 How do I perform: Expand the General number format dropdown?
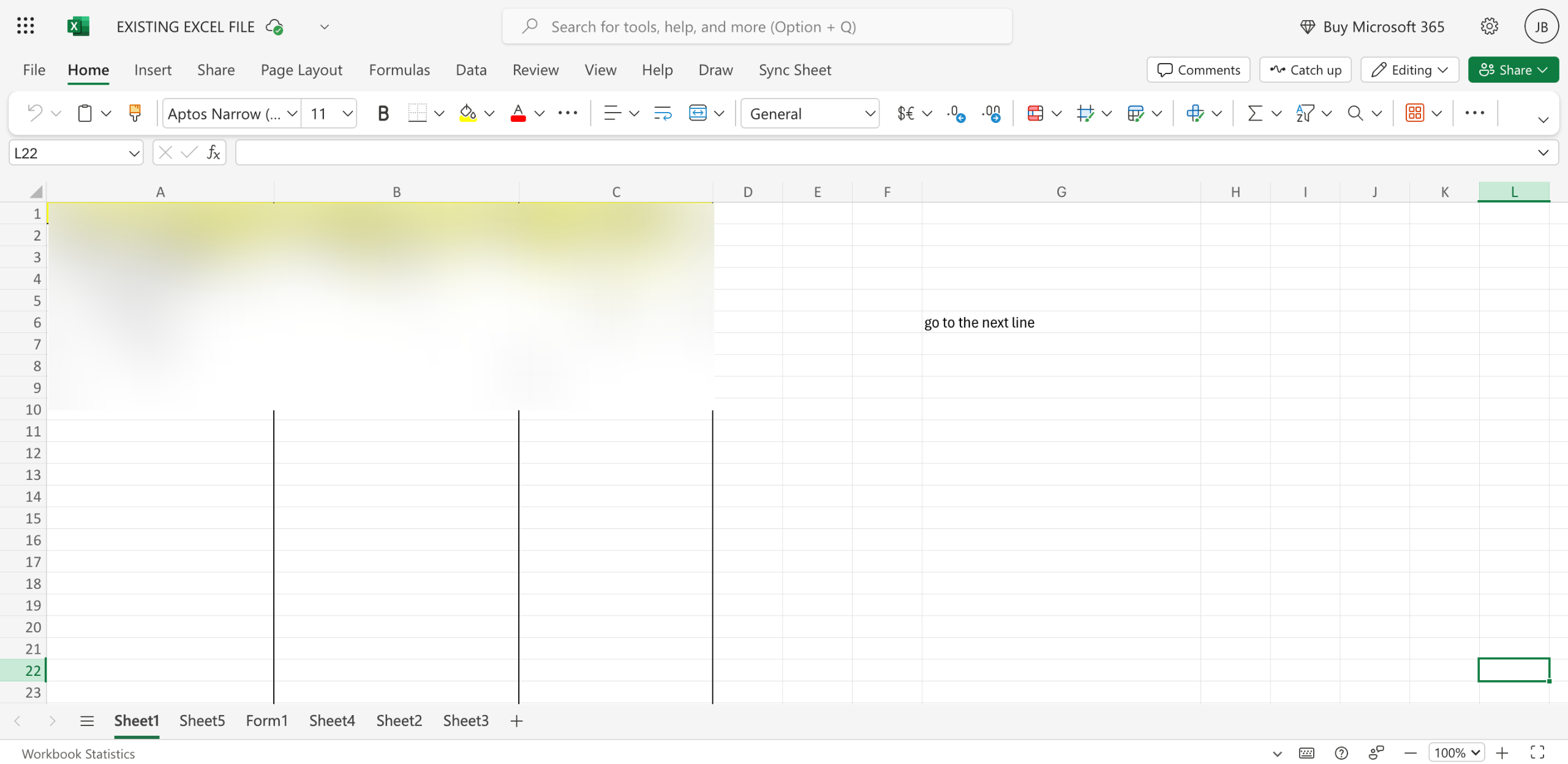(x=870, y=113)
